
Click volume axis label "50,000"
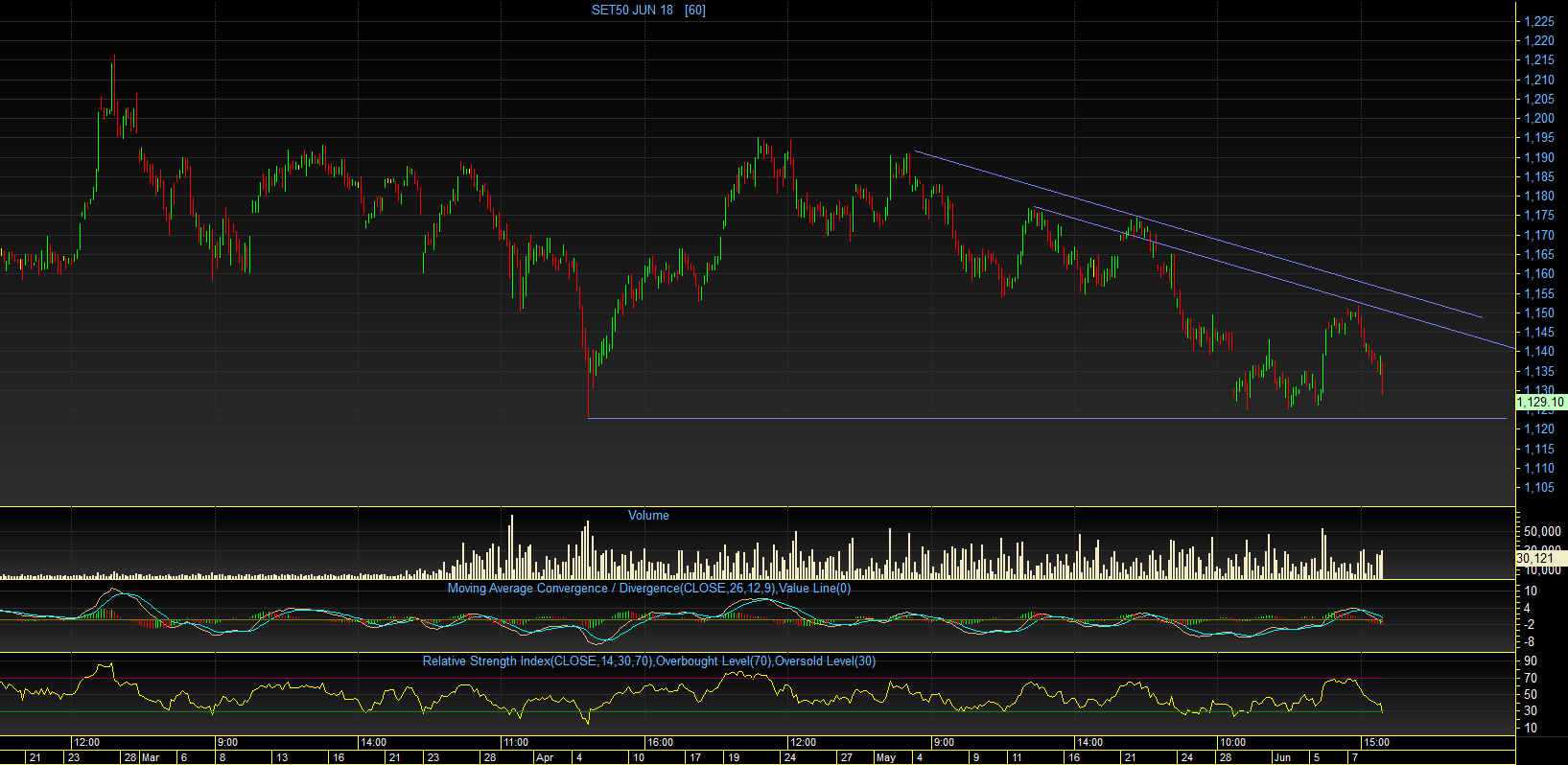point(1542,531)
